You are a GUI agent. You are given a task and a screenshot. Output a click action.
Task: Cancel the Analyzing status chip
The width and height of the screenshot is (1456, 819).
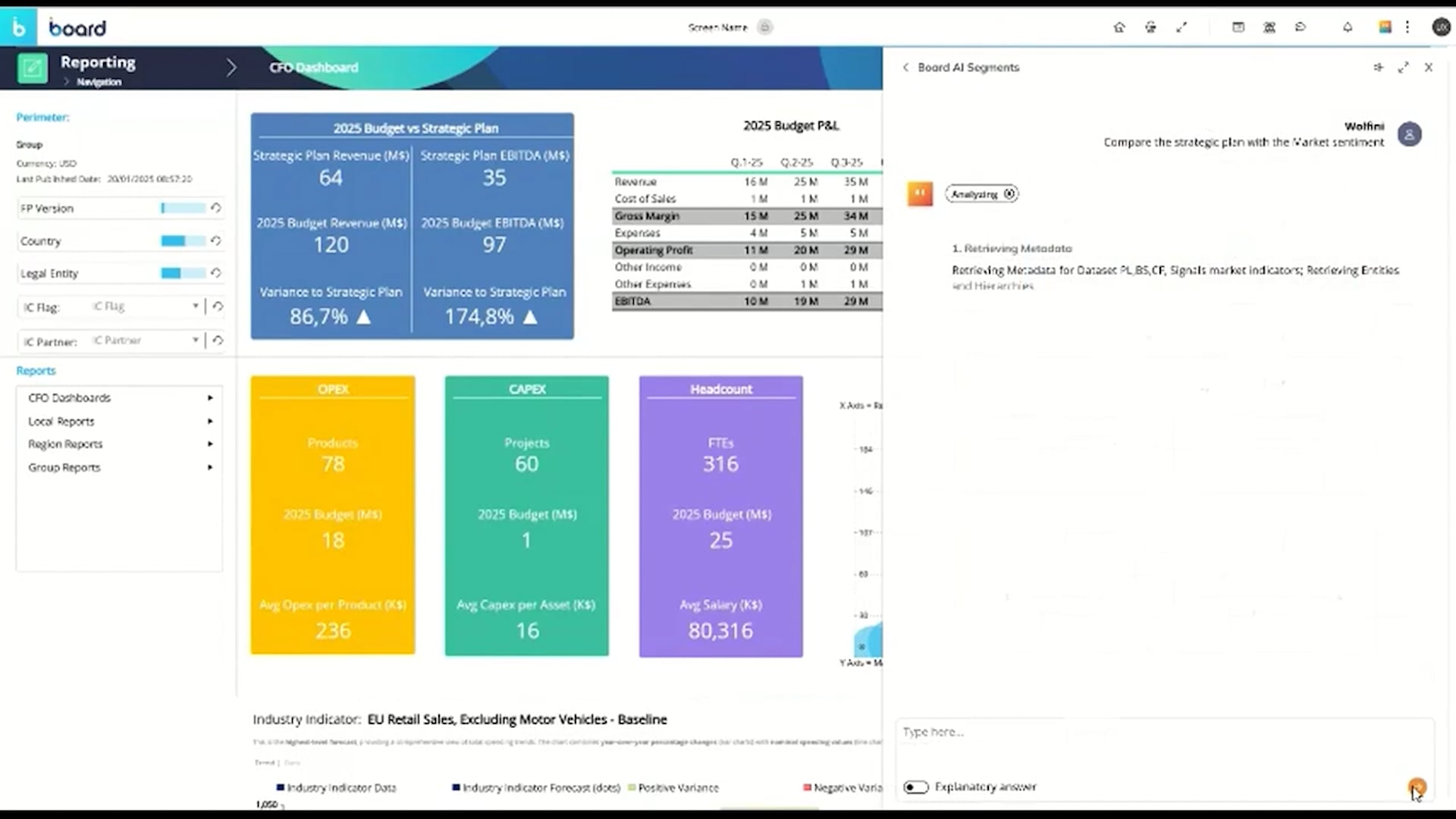tap(1009, 194)
